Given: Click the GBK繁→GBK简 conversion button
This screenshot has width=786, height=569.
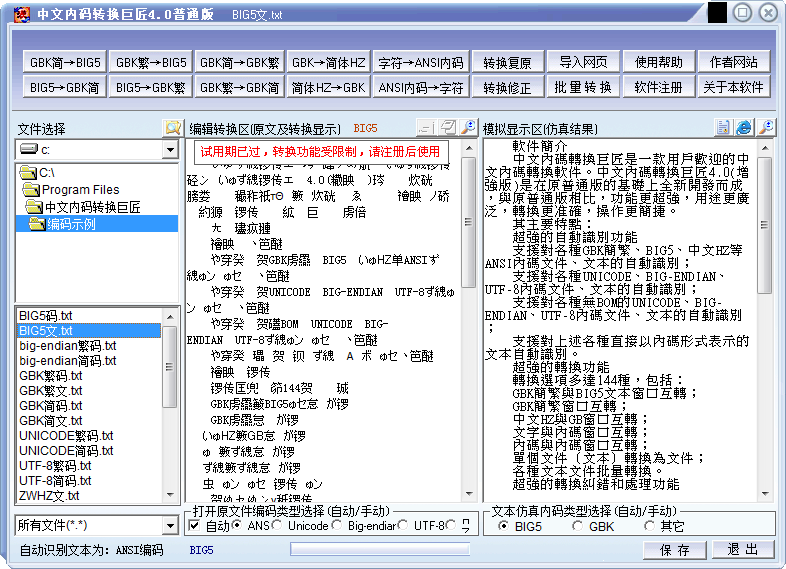Looking at the screenshot, I should pos(240,87).
